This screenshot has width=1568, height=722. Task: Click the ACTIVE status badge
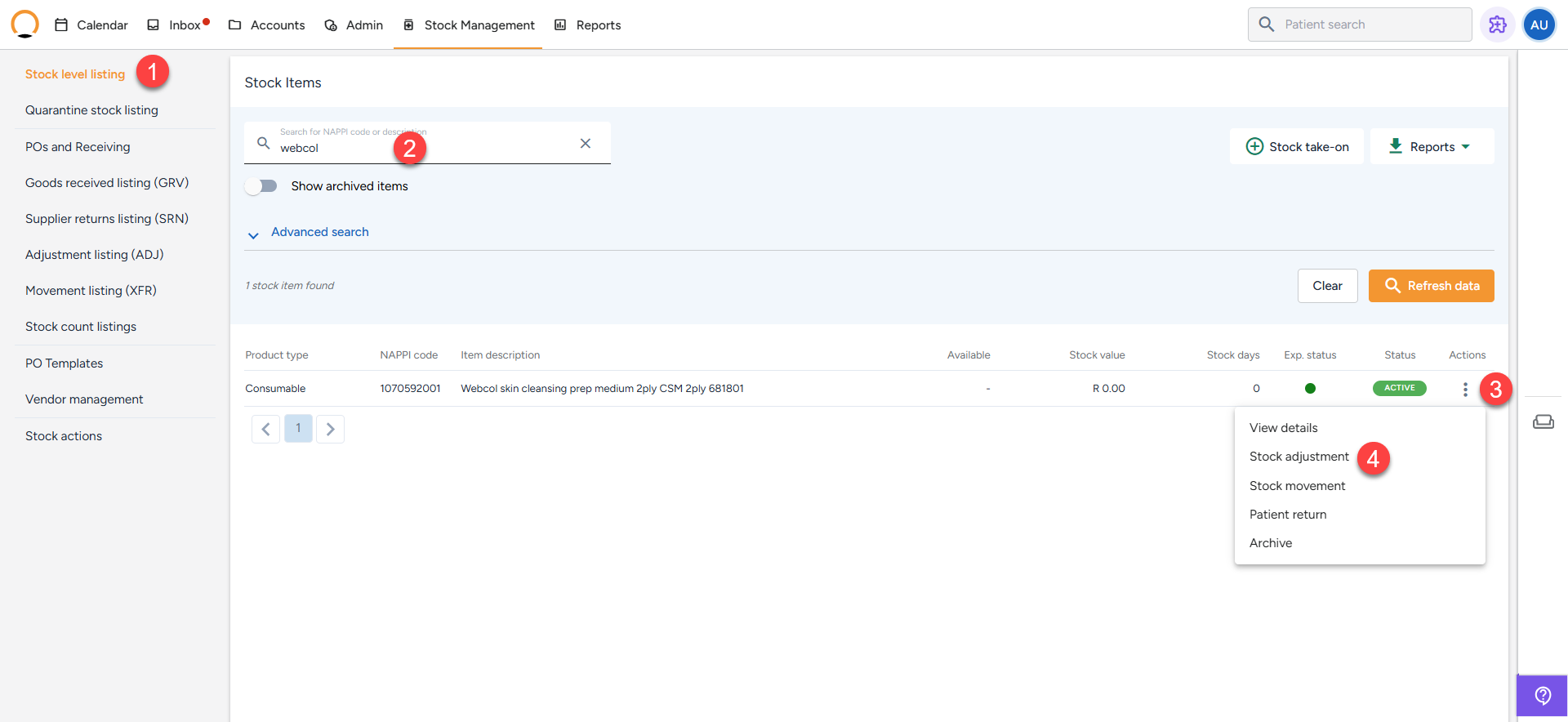coord(1399,388)
